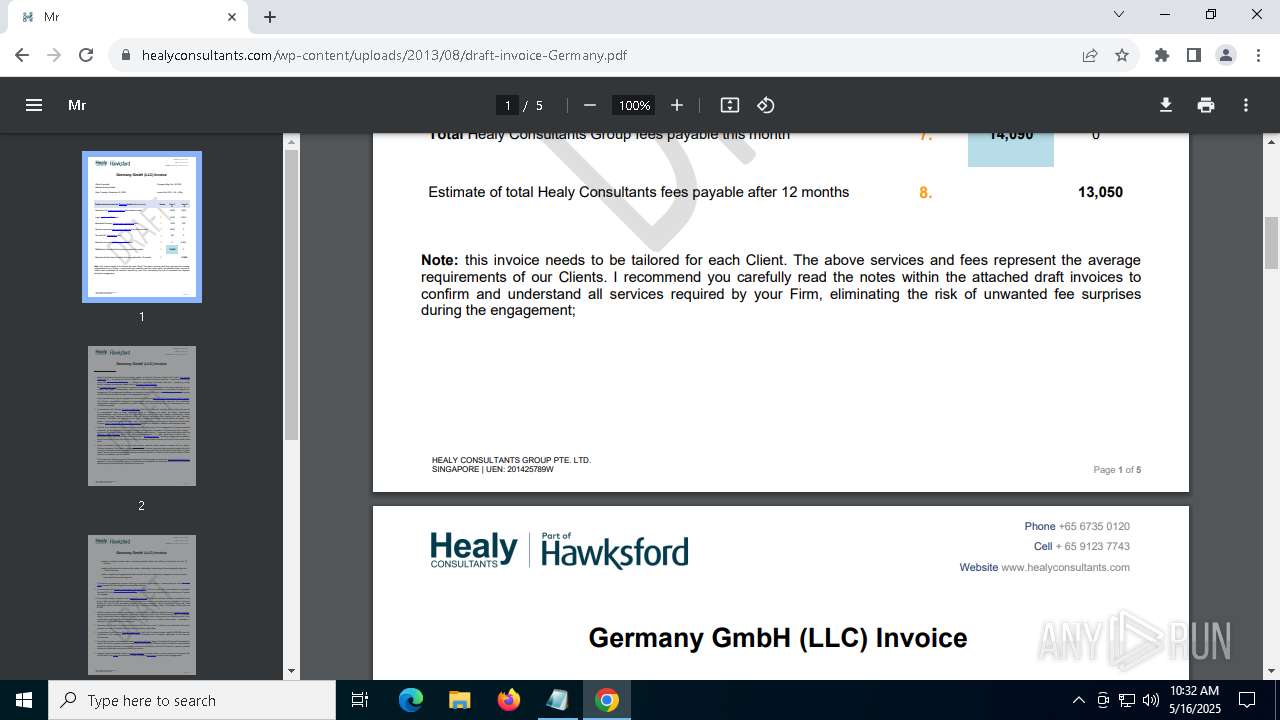Image resolution: width=1280 pixels, height=720 pixels.
Task: Click the zoom in plus button
Action: [x=677, y=105]
